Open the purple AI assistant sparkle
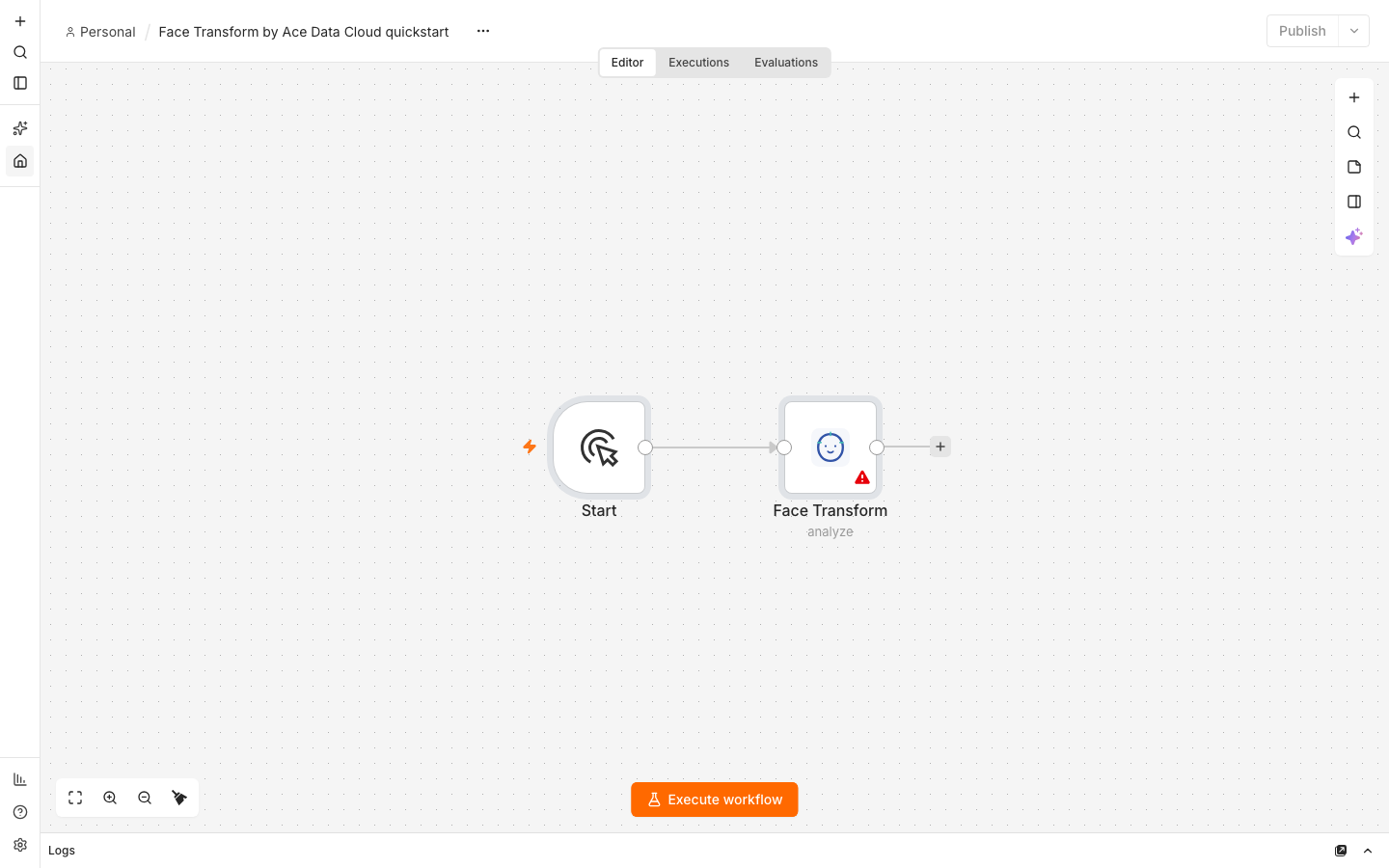This screenshot has width=1389, height=868. click(1354, 236)
